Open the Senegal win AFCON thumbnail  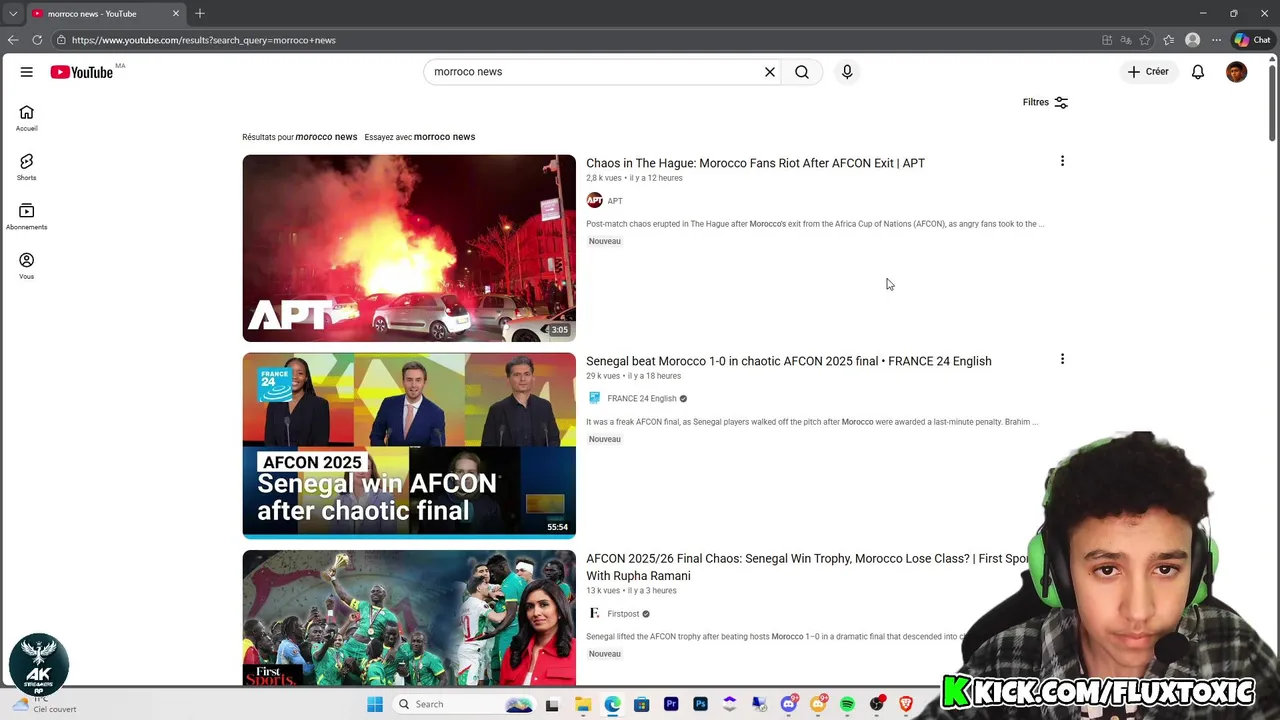(x=409, y=446)
